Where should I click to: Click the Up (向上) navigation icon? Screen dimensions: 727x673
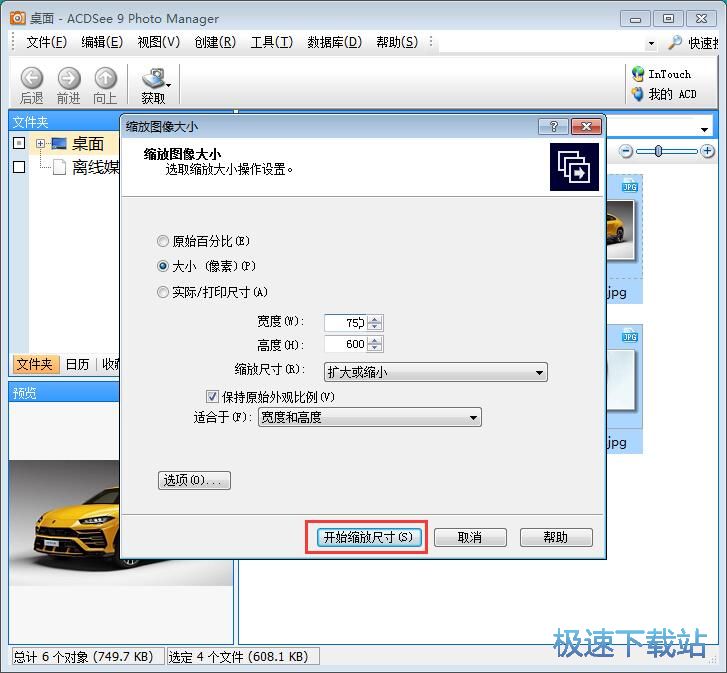(106, 78)
